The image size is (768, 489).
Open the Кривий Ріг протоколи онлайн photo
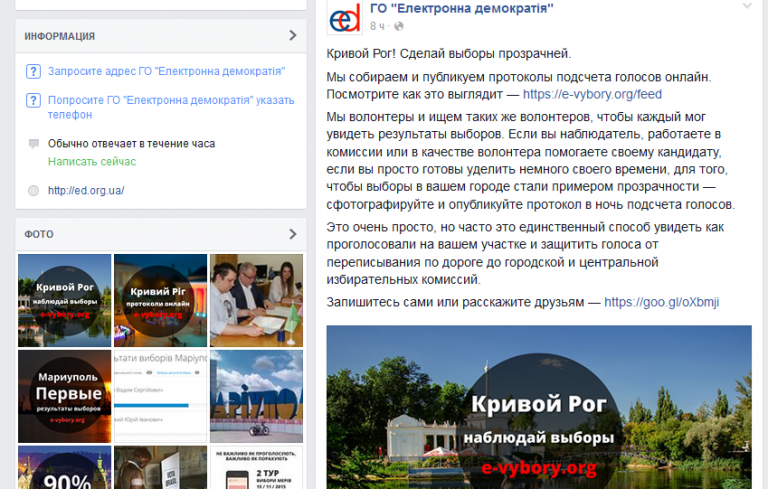(160, 300)
